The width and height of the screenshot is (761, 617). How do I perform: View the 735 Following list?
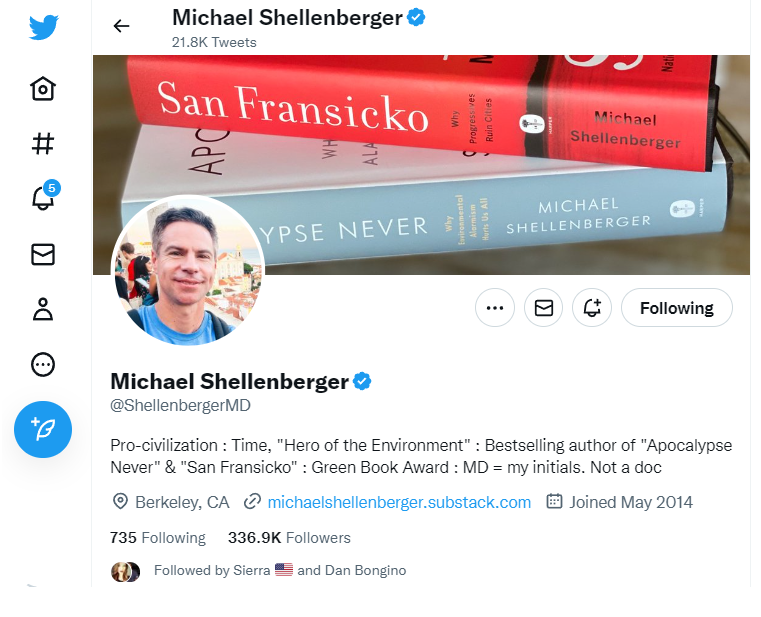click(158, 538)
